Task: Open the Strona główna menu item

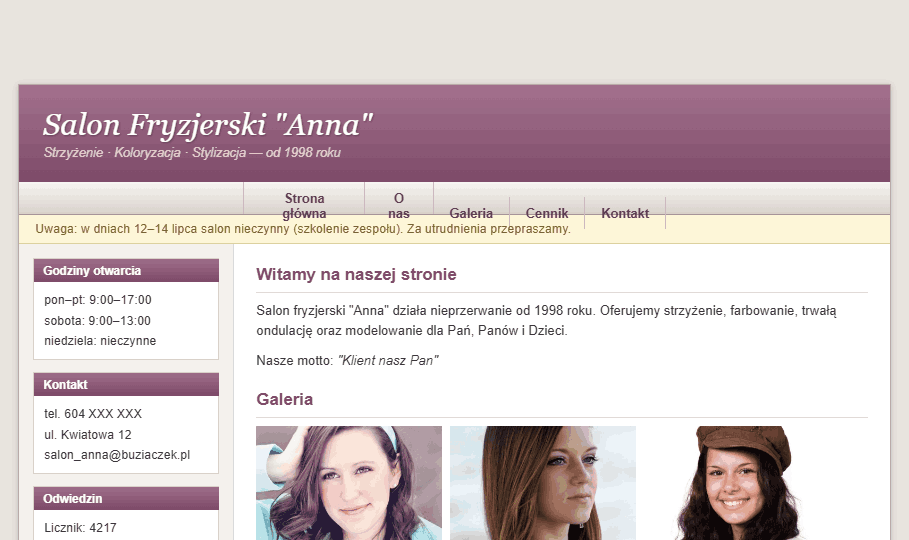Action: [x=304, y=206]
